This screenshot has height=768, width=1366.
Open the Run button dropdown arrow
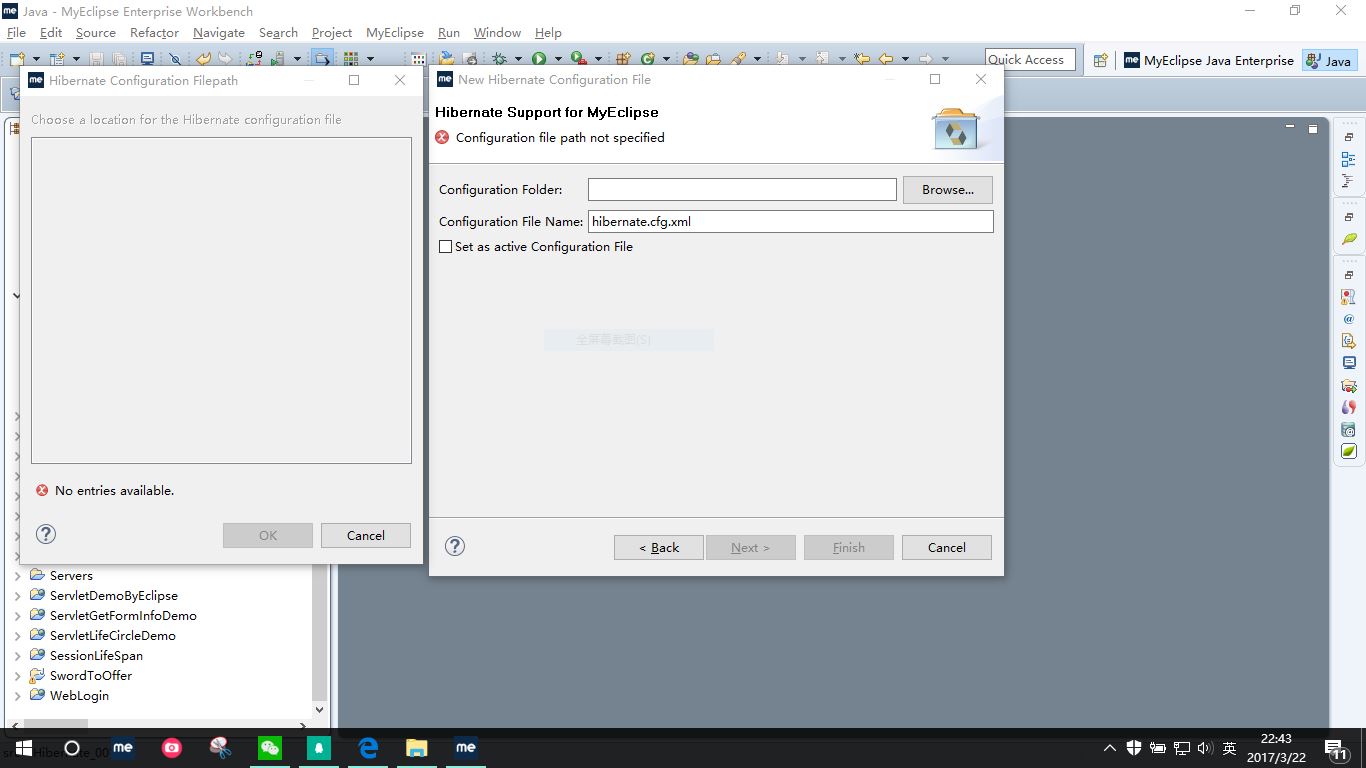558,59
